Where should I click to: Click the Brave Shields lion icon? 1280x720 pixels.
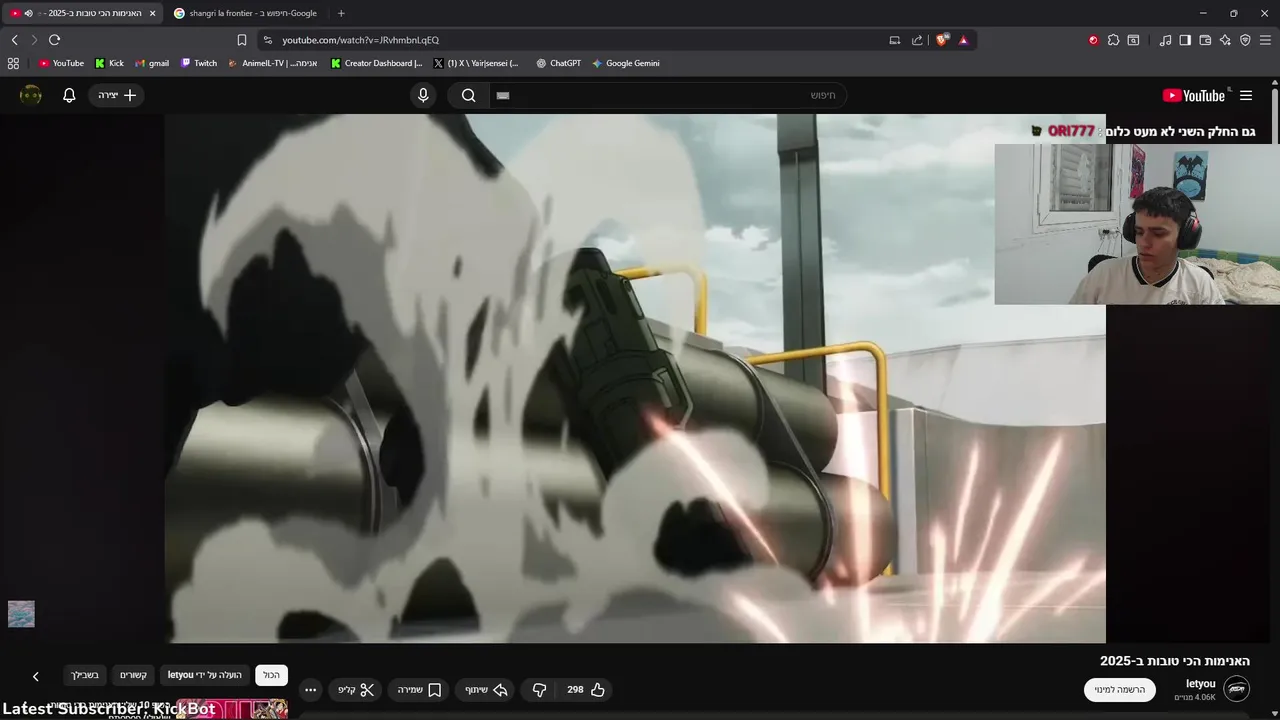tap(942, 40)
